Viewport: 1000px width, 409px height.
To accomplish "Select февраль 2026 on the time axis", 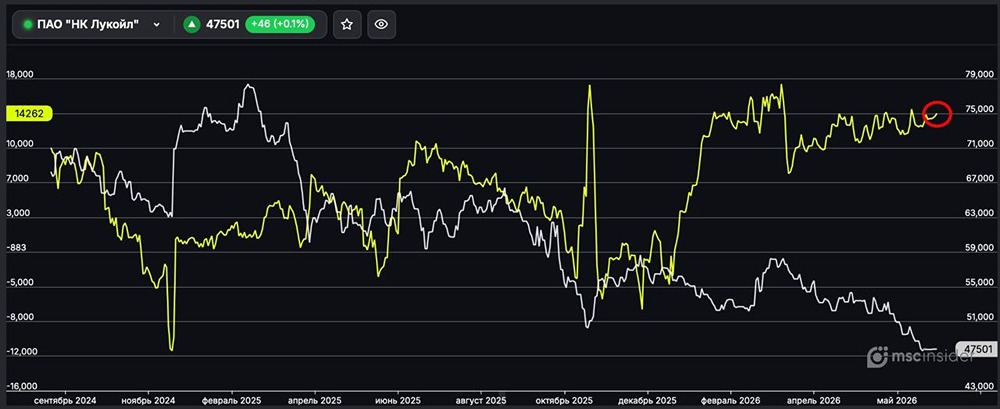I will pyautogui.click(x=731, y=401).
